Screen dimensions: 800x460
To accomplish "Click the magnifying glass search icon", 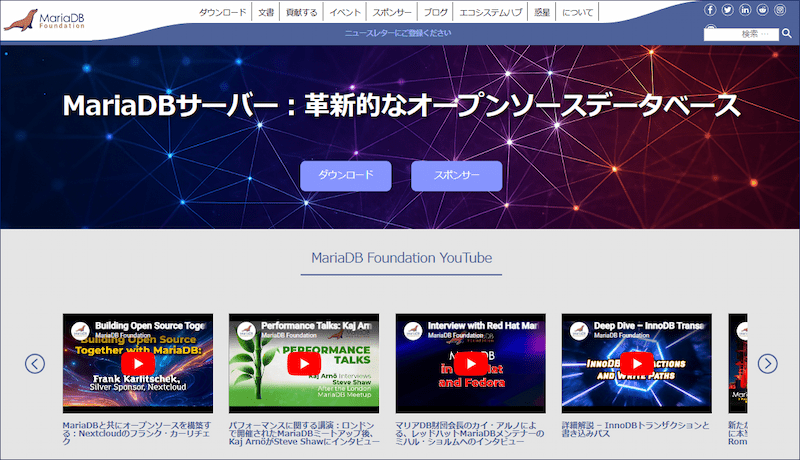I will 787,34.
